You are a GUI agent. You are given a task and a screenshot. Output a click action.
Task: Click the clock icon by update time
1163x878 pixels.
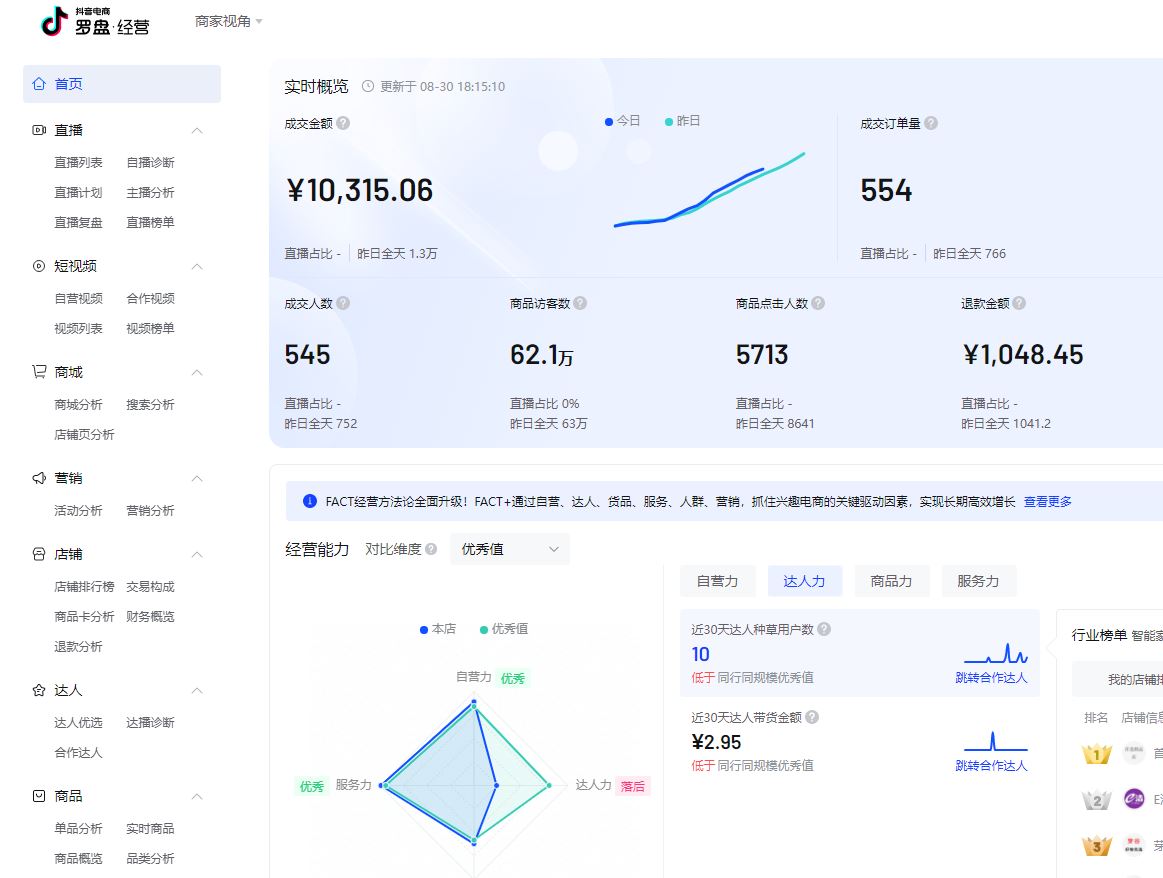(368, 86)
